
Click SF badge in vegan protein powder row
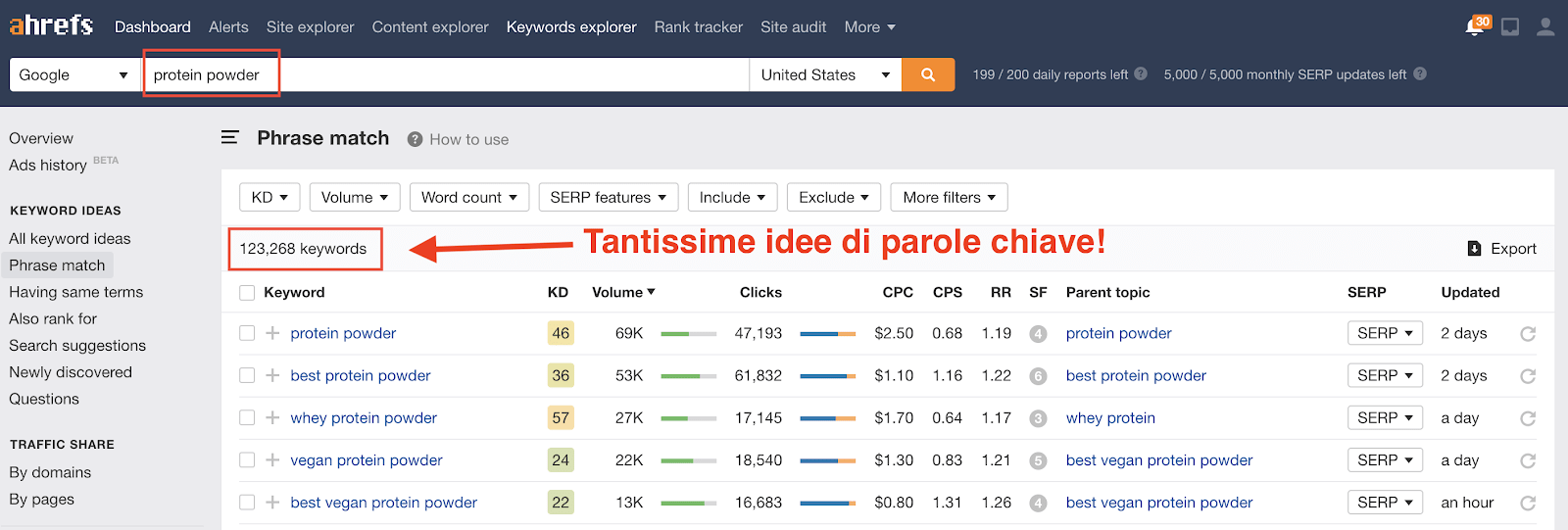click(x=1038, y=460)
